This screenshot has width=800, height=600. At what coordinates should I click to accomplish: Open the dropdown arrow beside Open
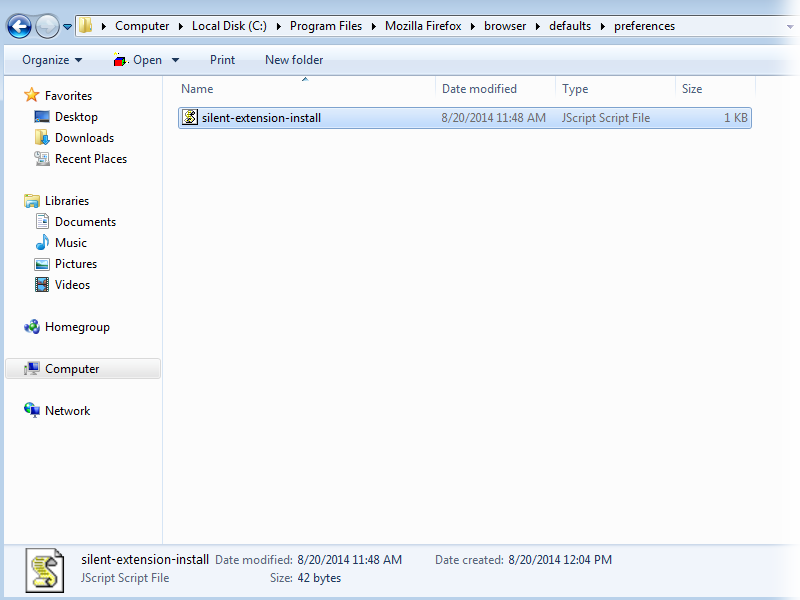click(x=176, y=60)
